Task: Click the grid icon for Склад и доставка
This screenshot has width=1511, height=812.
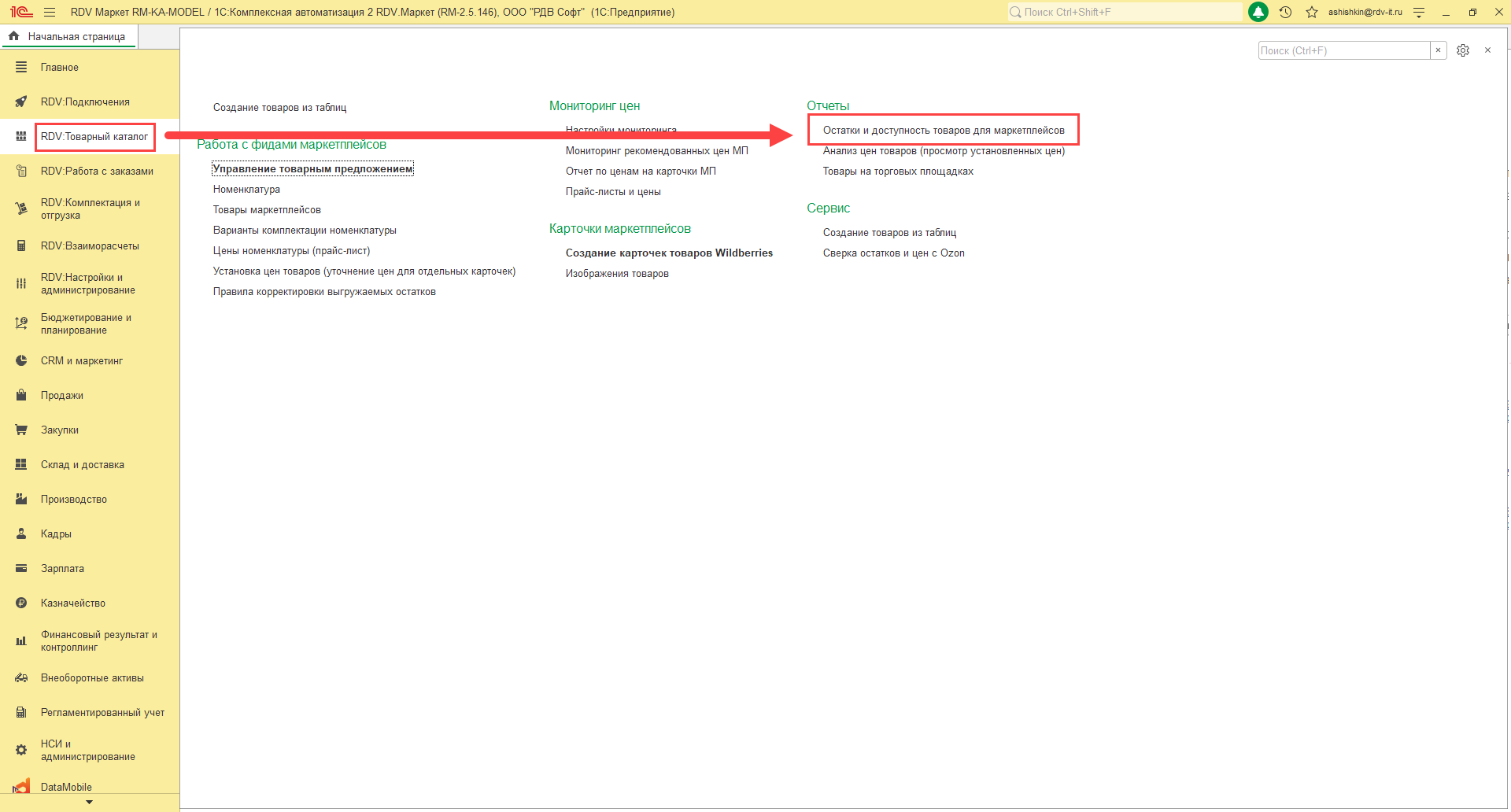Action: 21,465
